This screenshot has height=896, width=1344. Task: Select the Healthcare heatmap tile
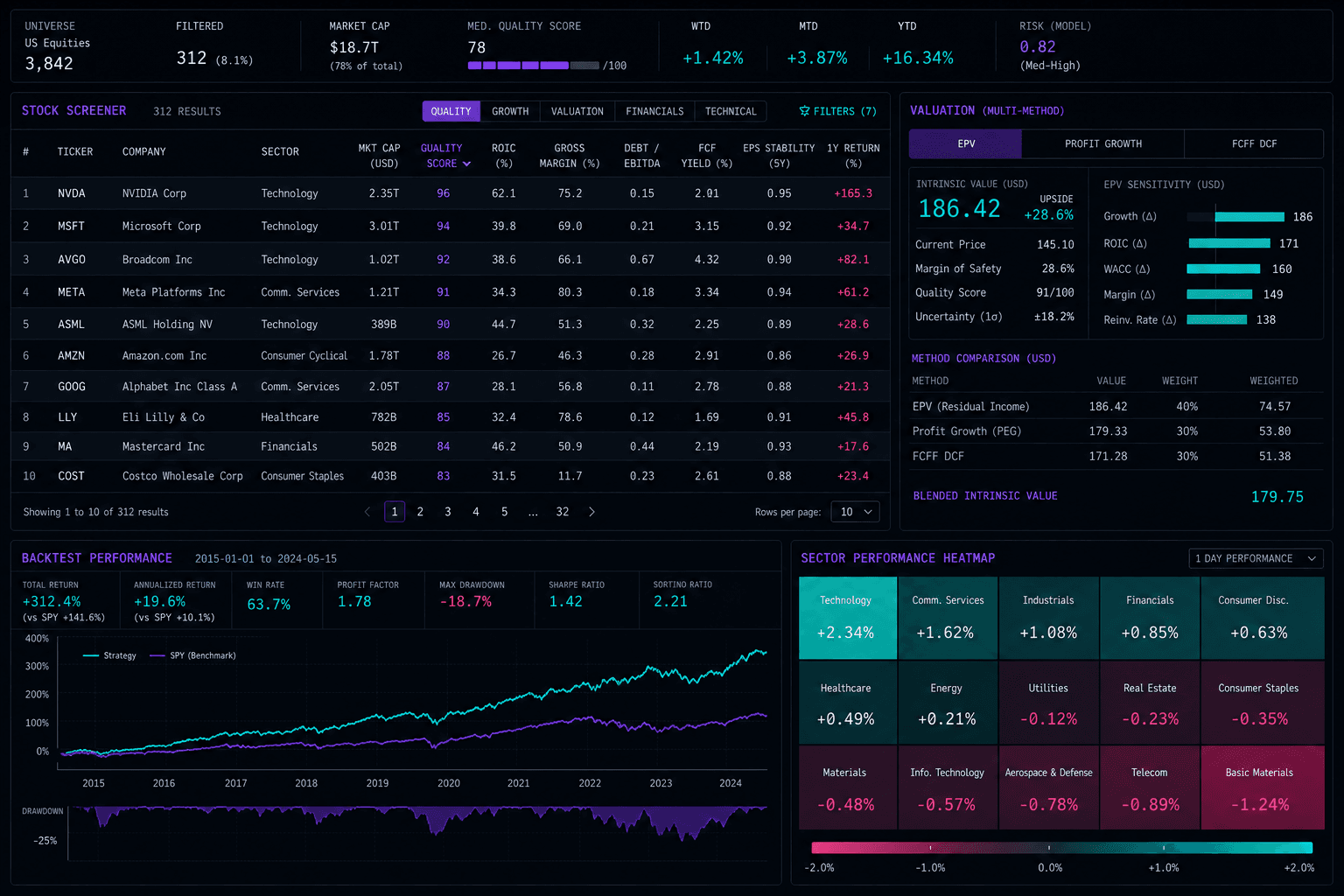pos(847,703)
